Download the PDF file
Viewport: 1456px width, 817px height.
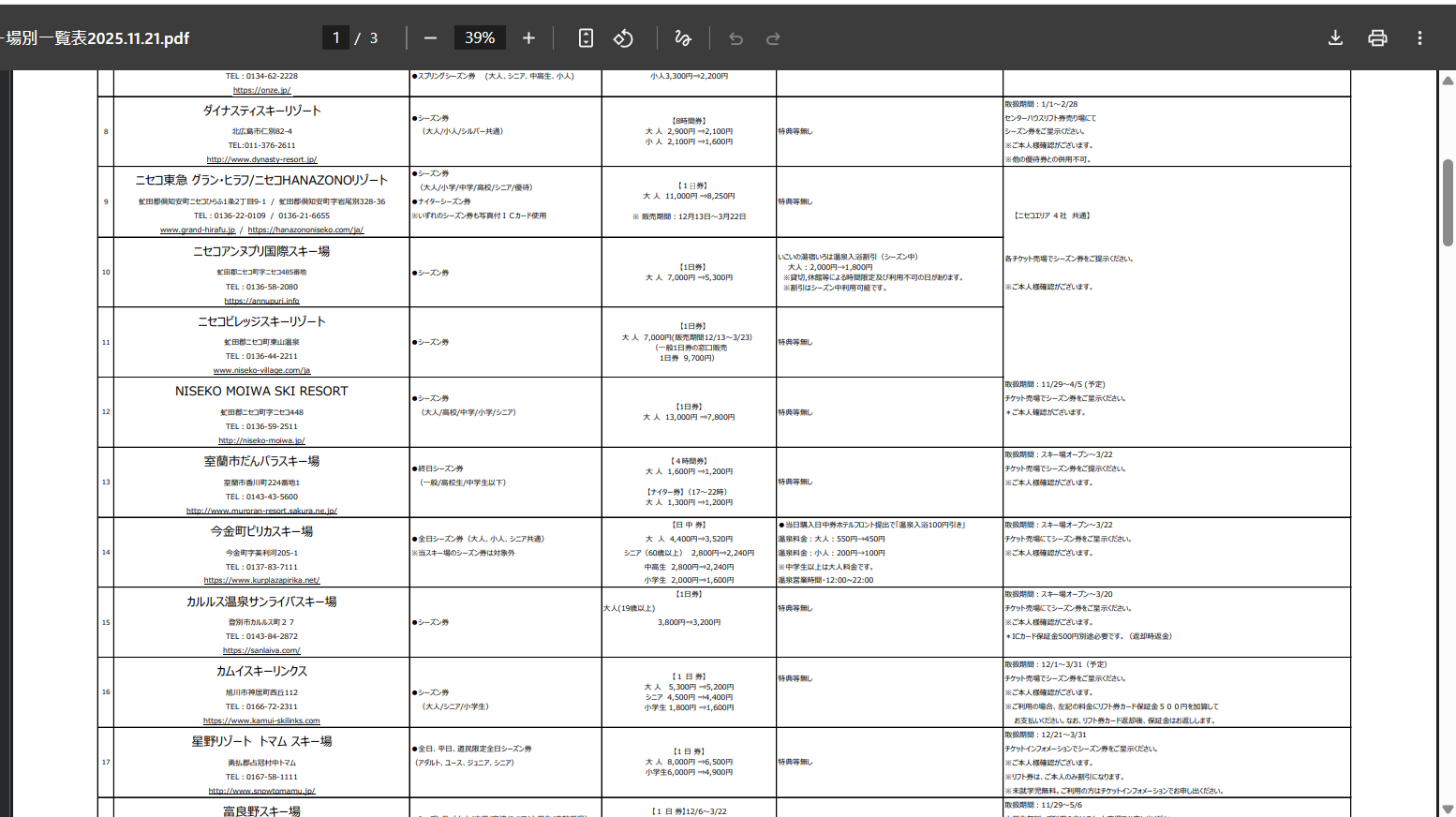click(x=1335, y=38)
